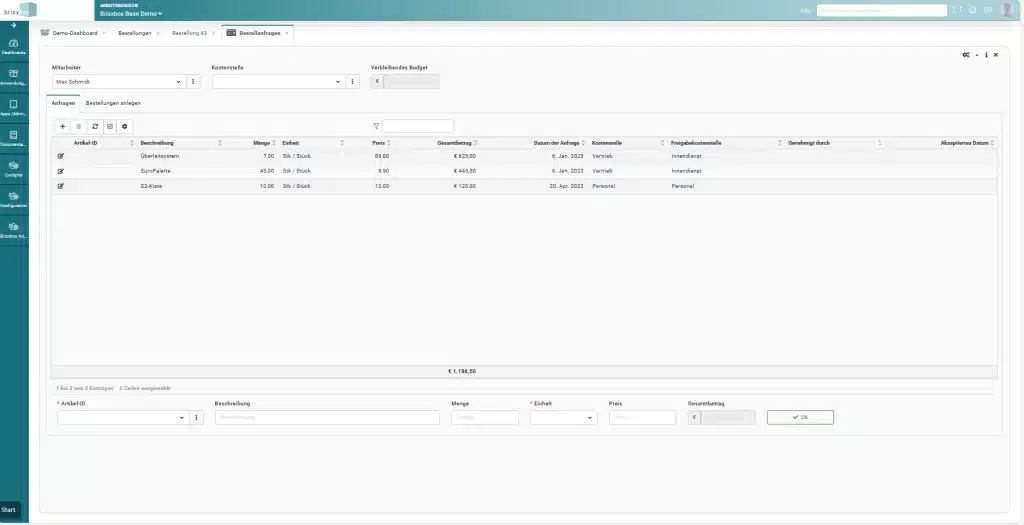Sort by the Datum der Anfrage column
1024x525 pixels.
[x=557, y=143]
